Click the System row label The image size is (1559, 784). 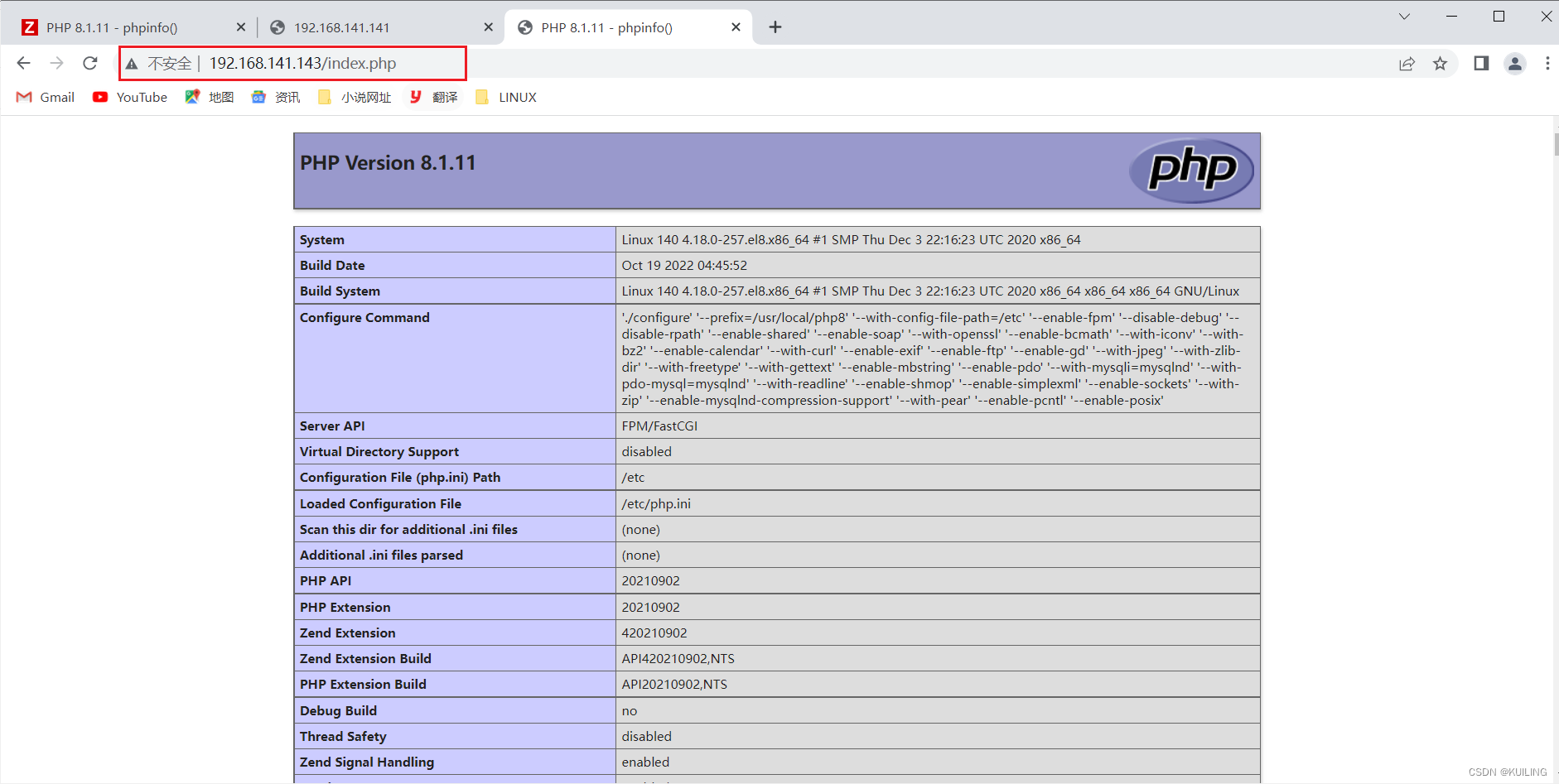322,240
